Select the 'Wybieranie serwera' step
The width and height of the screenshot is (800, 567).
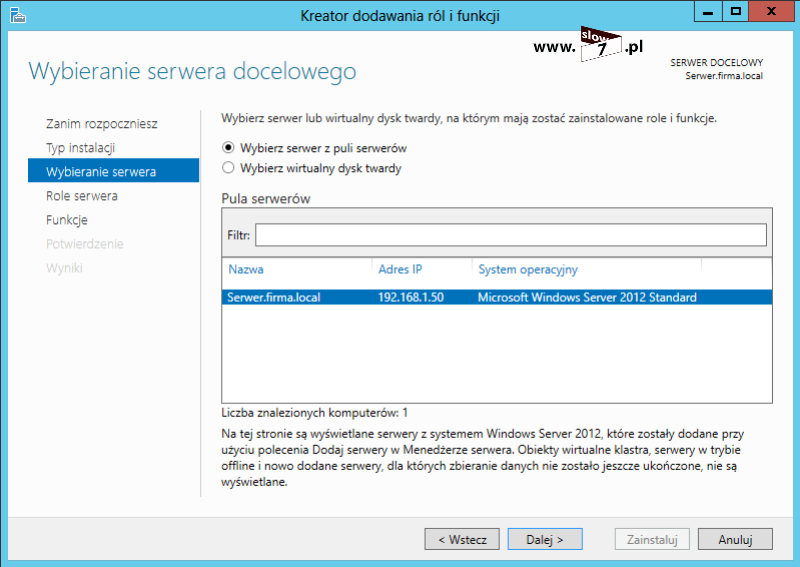(x=113, y=171)
